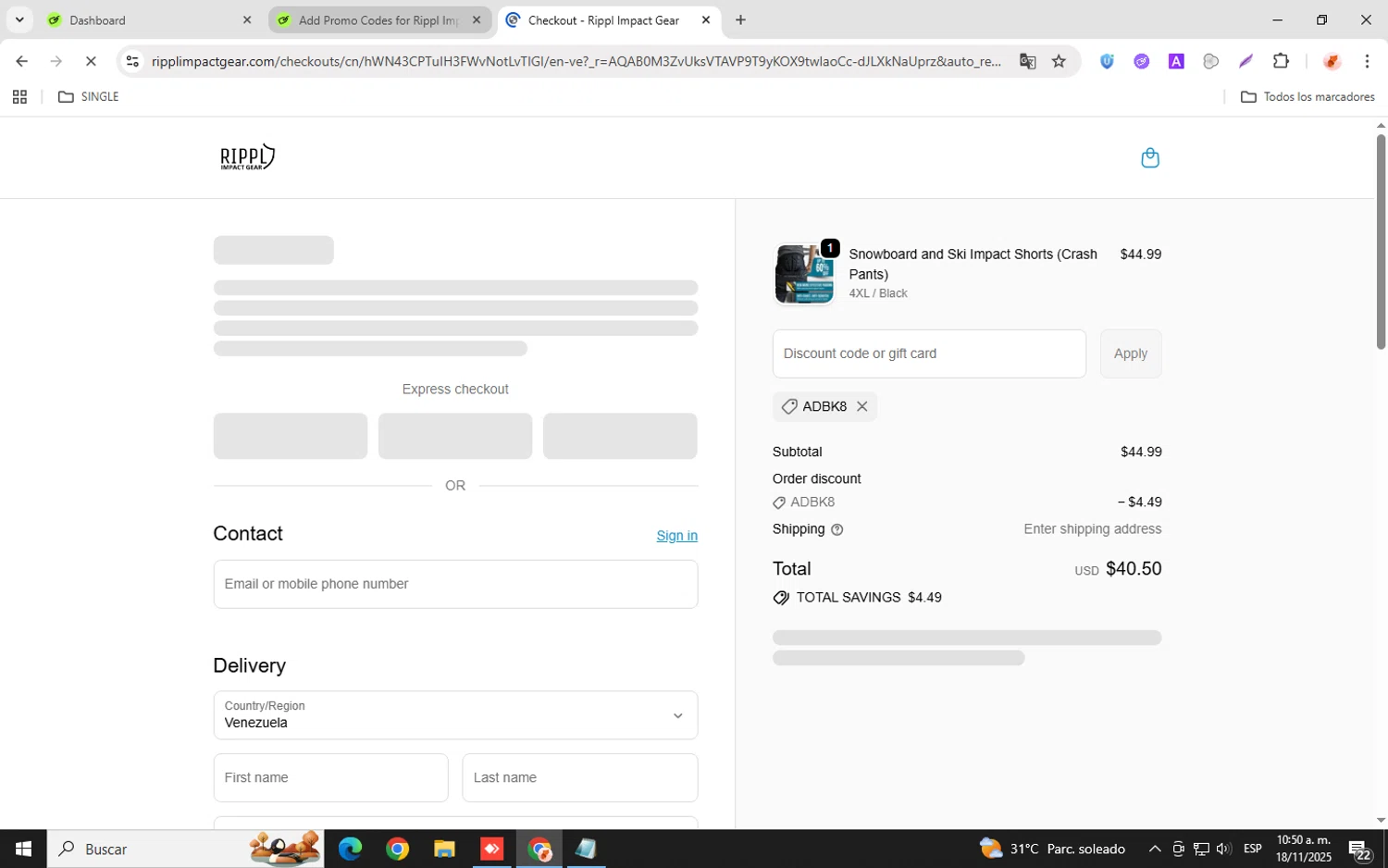Click the Apply discount button
The height and width of the screenshot is (868, 1388).
(1130, 353)
